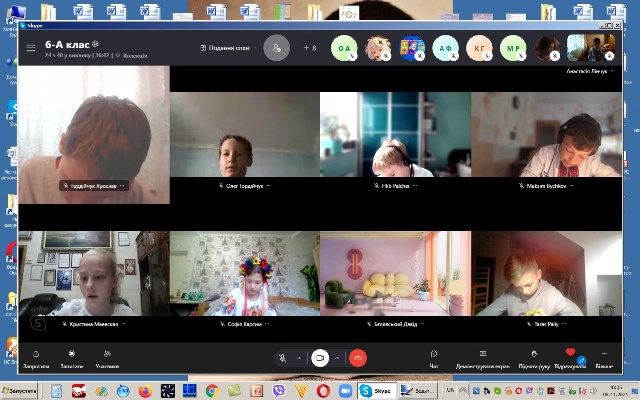Start screen sharing demonstration
Screen dimensions: 640x400
[484, 356]
